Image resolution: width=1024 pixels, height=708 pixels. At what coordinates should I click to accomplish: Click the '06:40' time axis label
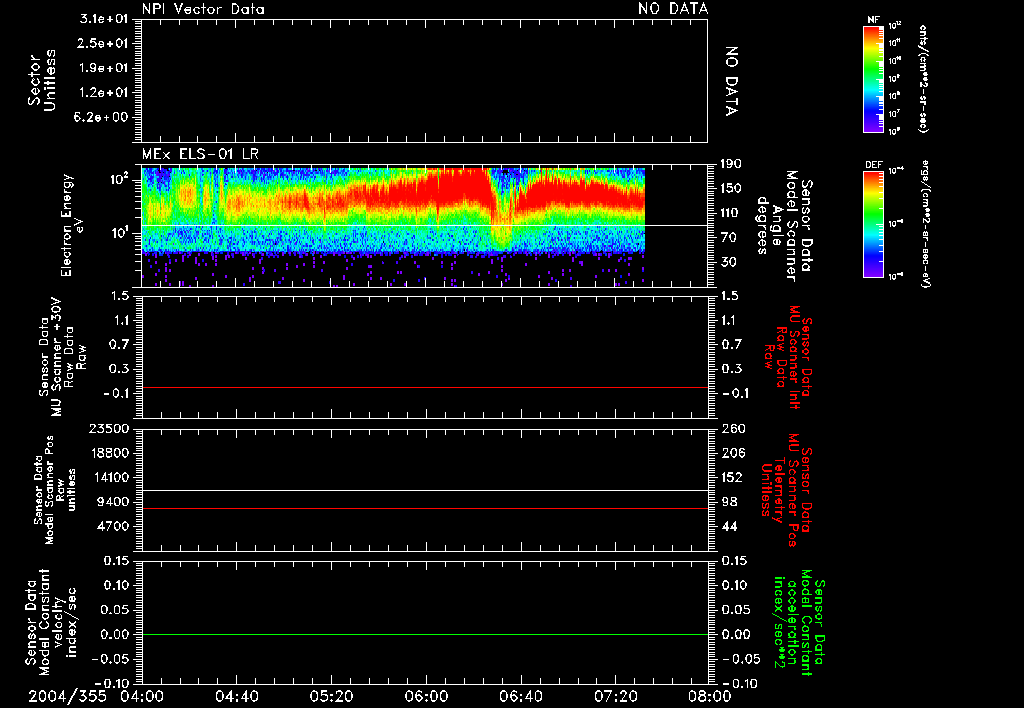coord(520,696)
